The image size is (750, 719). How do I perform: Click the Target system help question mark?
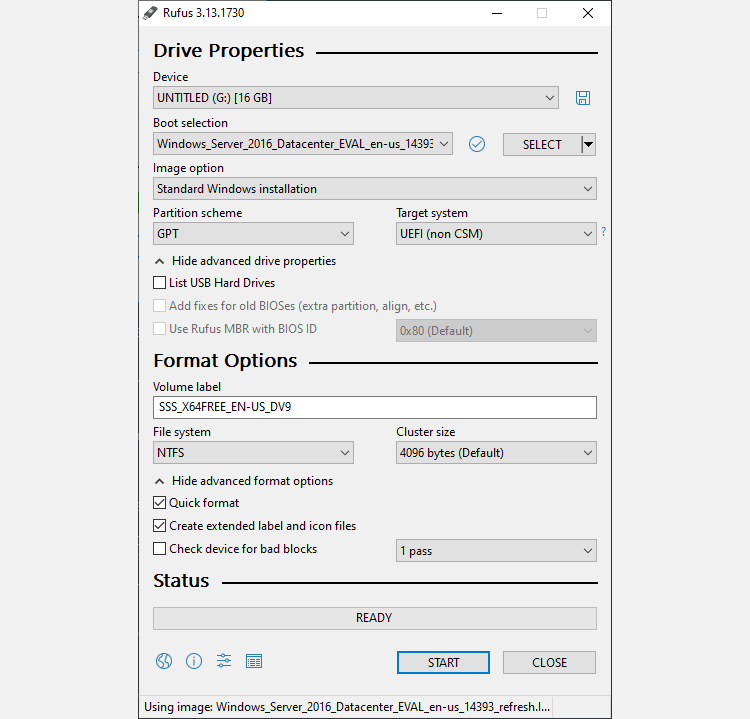click(603, 232)
